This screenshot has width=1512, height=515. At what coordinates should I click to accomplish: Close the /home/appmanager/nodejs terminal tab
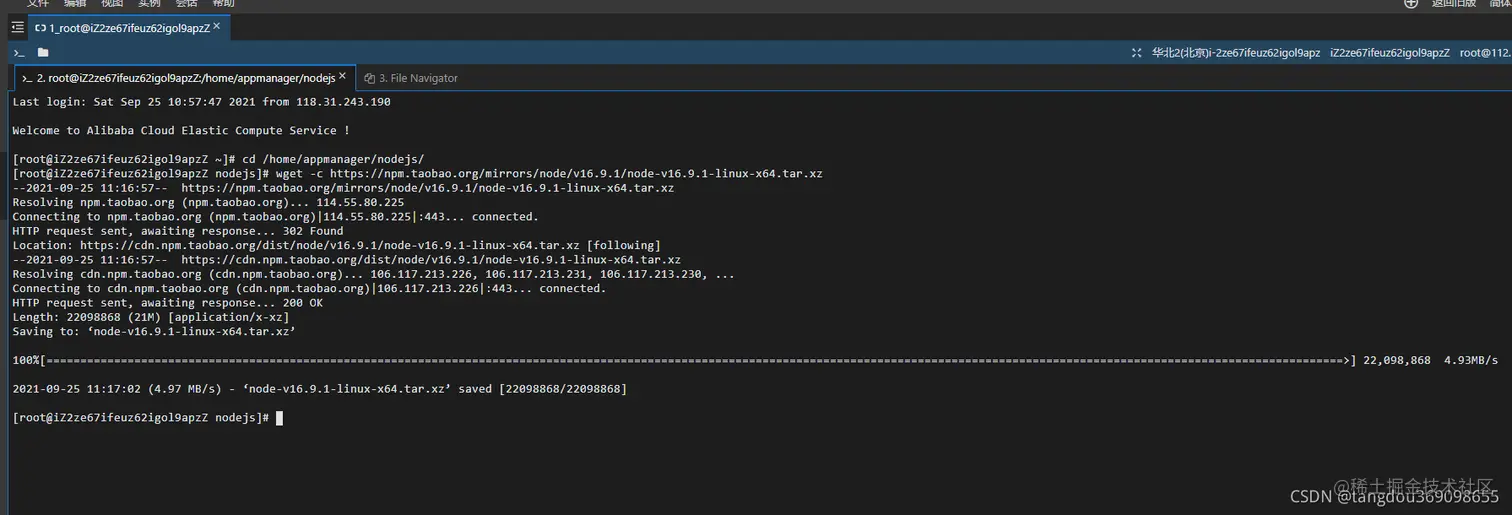coord(343,76)
